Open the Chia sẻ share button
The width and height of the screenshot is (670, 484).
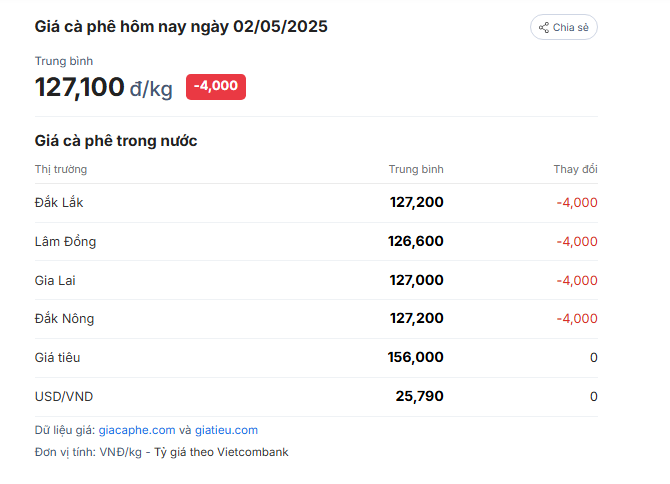coord(564,27)
